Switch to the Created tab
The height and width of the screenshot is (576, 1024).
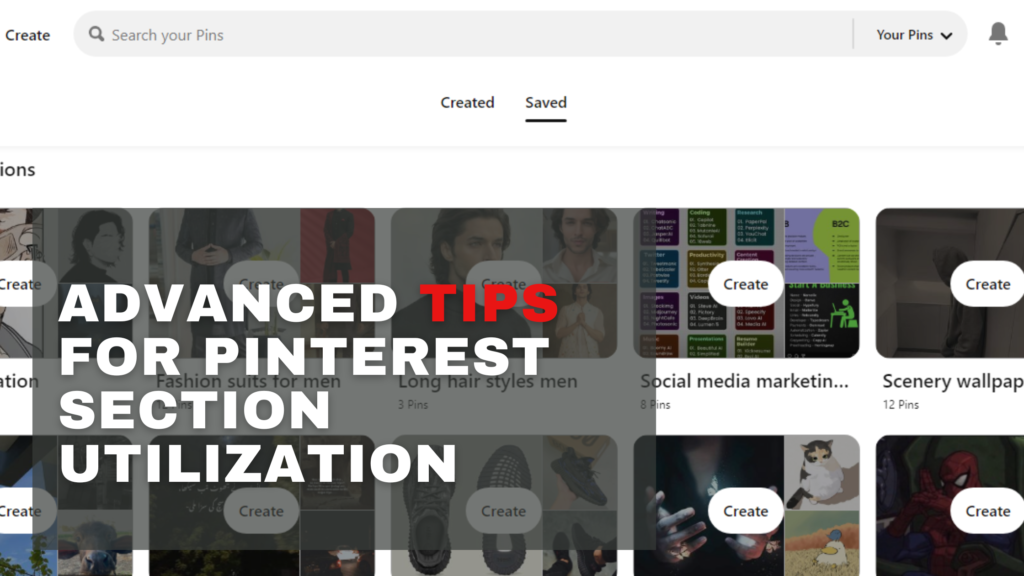coord(467,102)
